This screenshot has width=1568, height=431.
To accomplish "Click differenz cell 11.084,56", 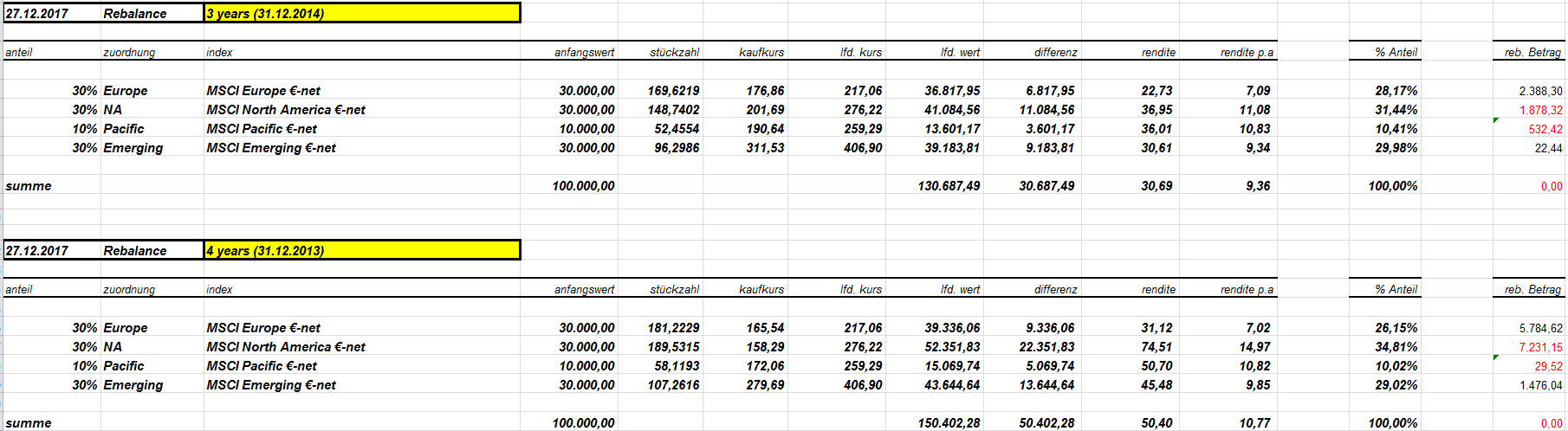I will (1046, 110).
